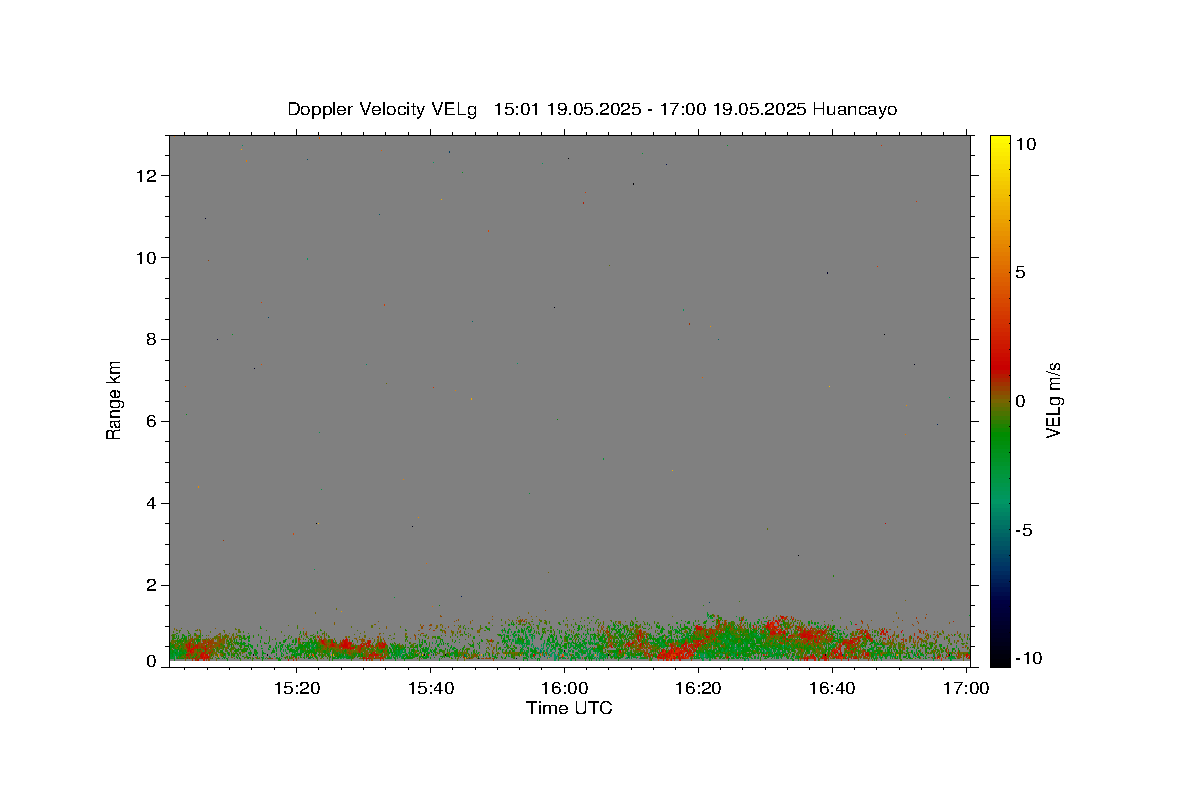
Task: Click the colorbar value label 10
Action: [x=1027, y=144]
